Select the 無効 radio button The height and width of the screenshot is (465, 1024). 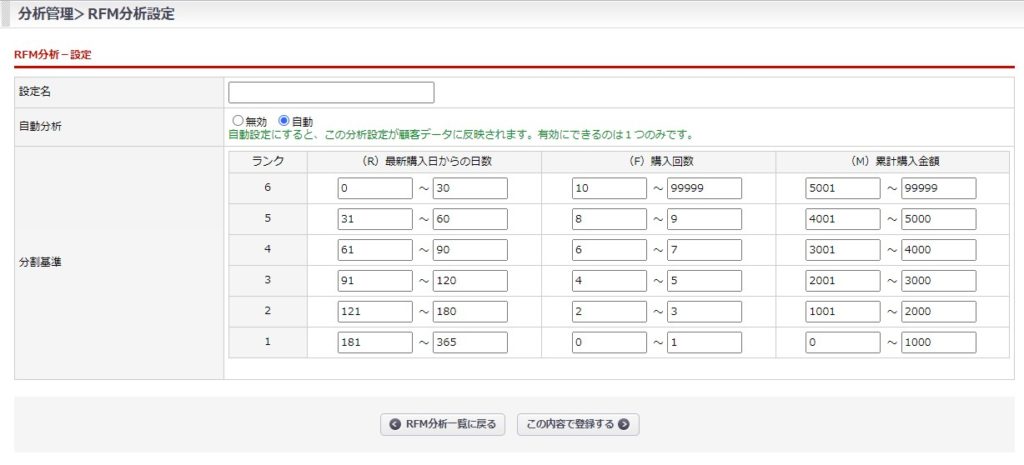point(238,121)
